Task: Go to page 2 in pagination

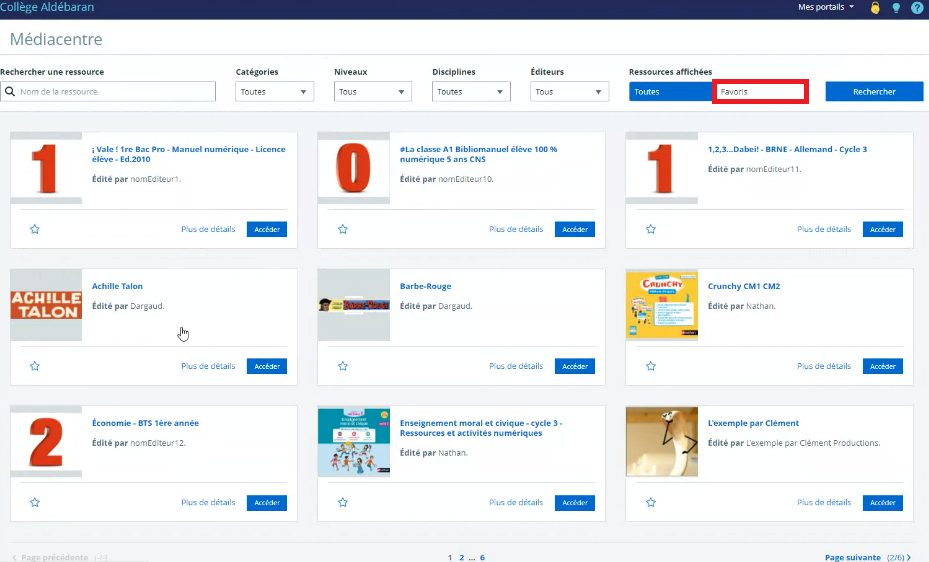Action: (x=462, y=557)
